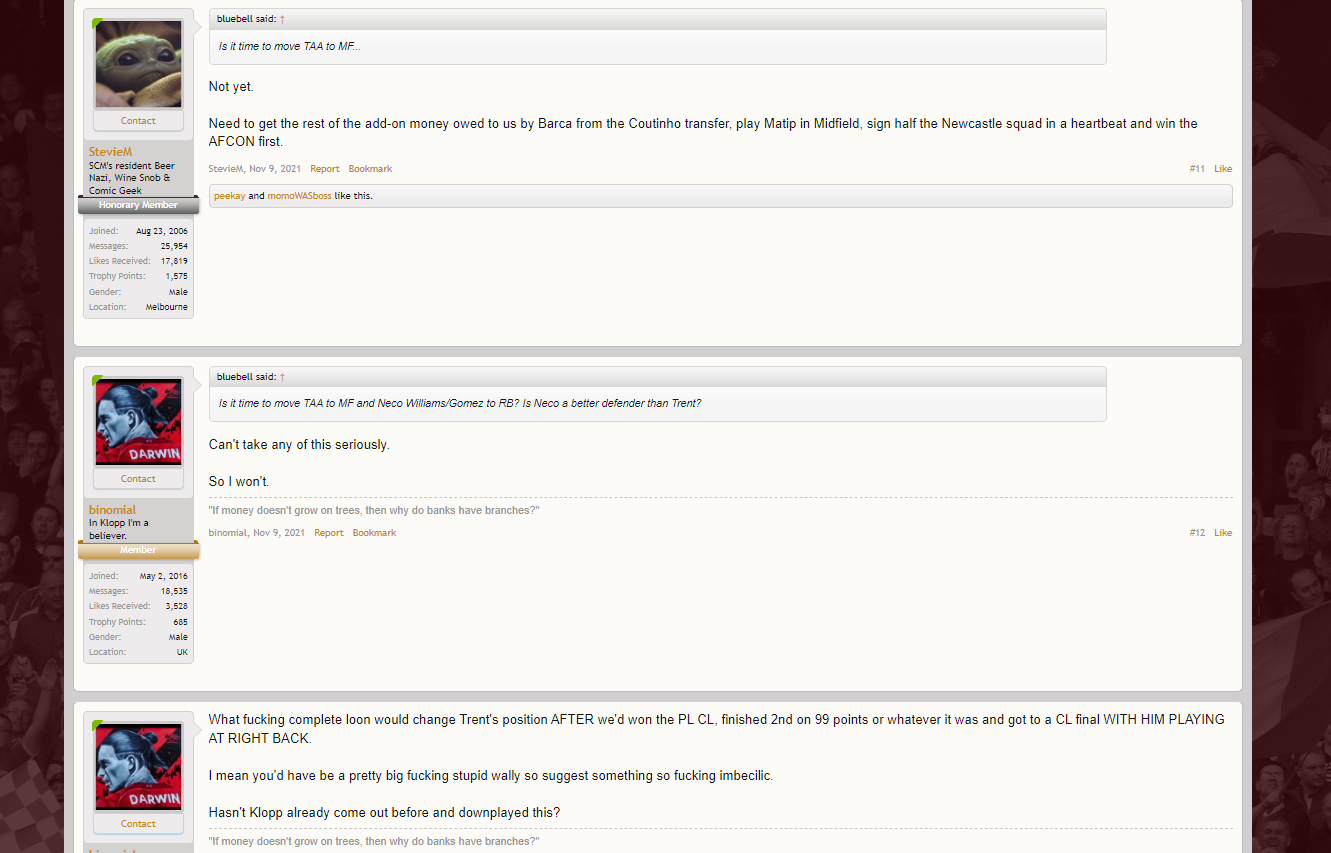Like binomial's post #12
This screenshot has height=853, width=1331.
point(1223,533)
